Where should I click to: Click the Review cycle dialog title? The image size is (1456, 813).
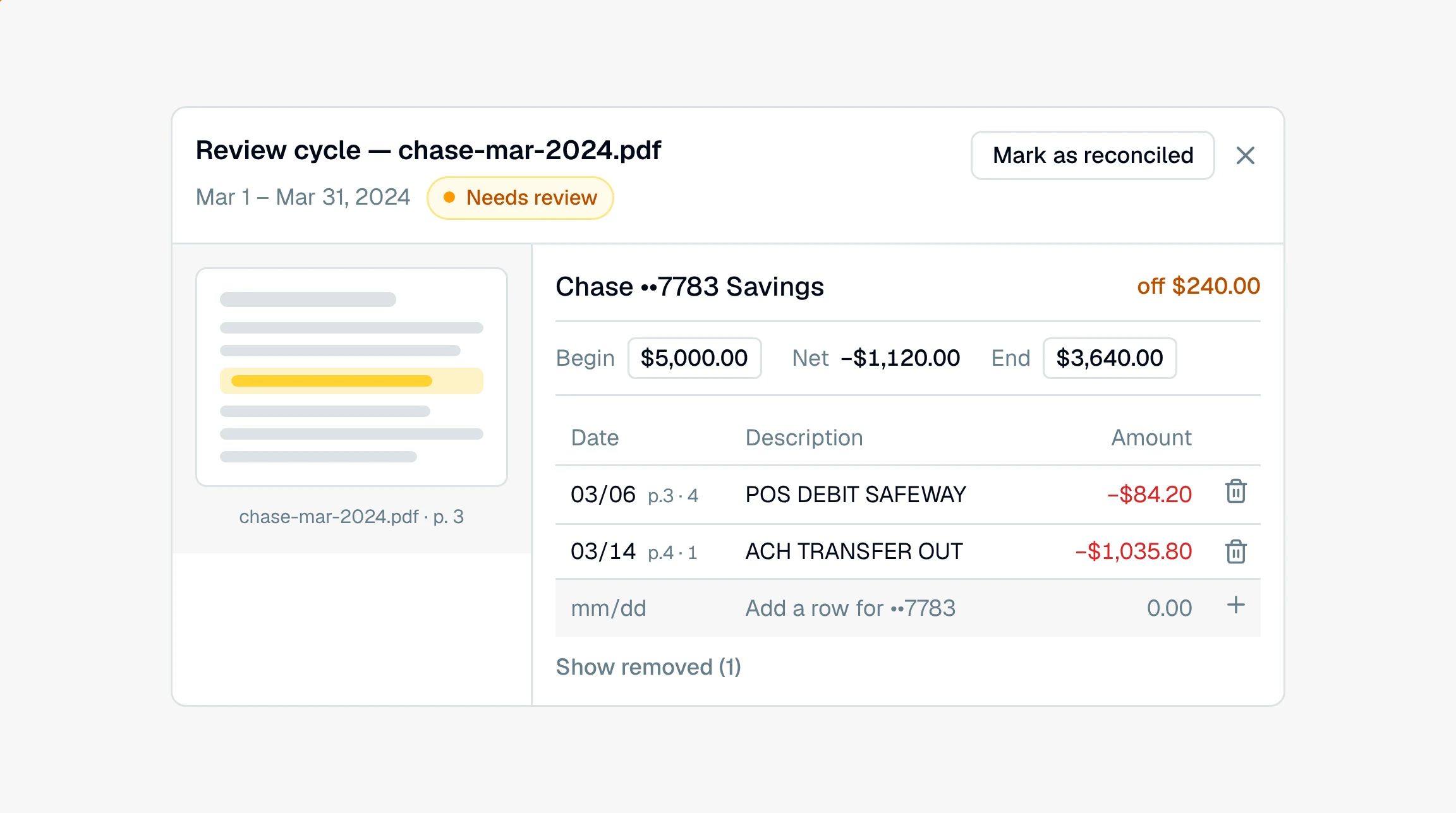tap(428, 150)
